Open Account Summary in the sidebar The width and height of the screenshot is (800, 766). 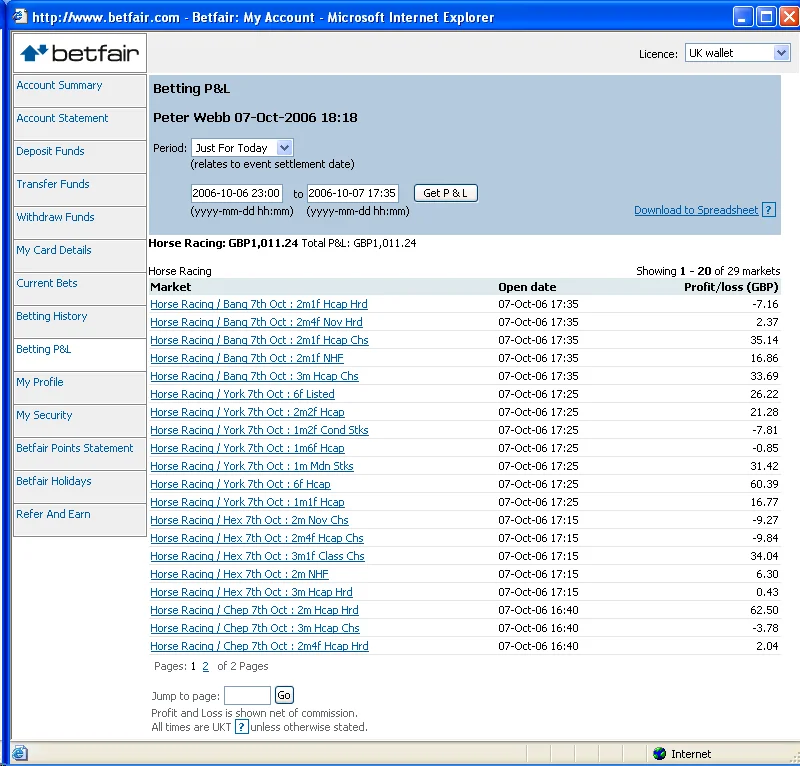59,85
